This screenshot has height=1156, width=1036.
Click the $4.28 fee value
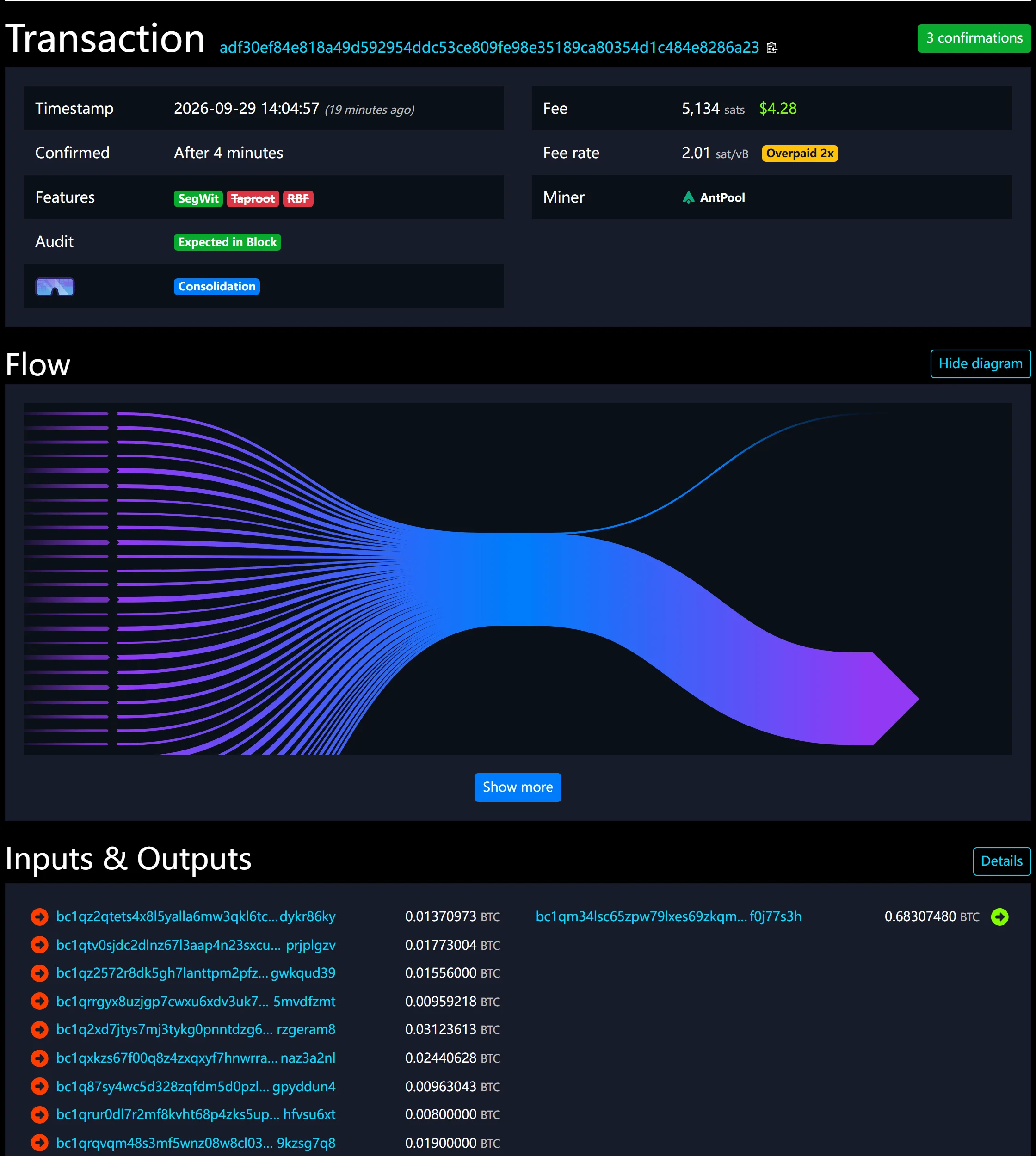click(x=777, y=108)
